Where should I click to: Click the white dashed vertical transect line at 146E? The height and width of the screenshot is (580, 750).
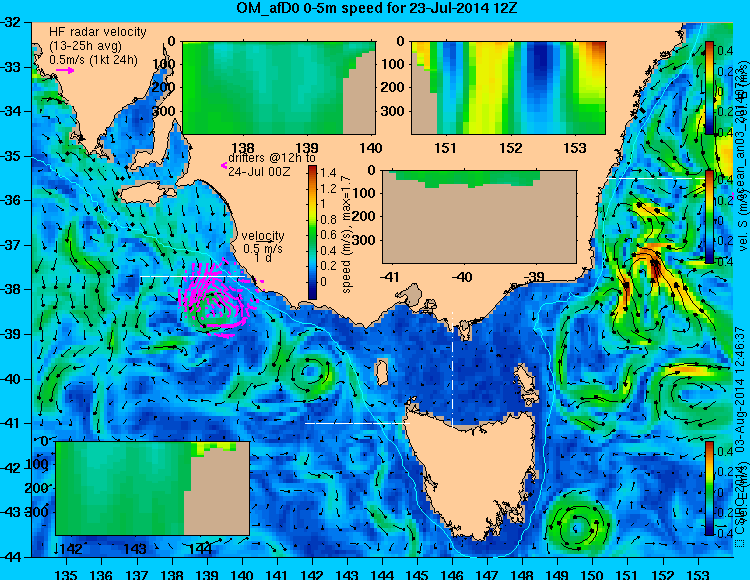tap(452, 368)
